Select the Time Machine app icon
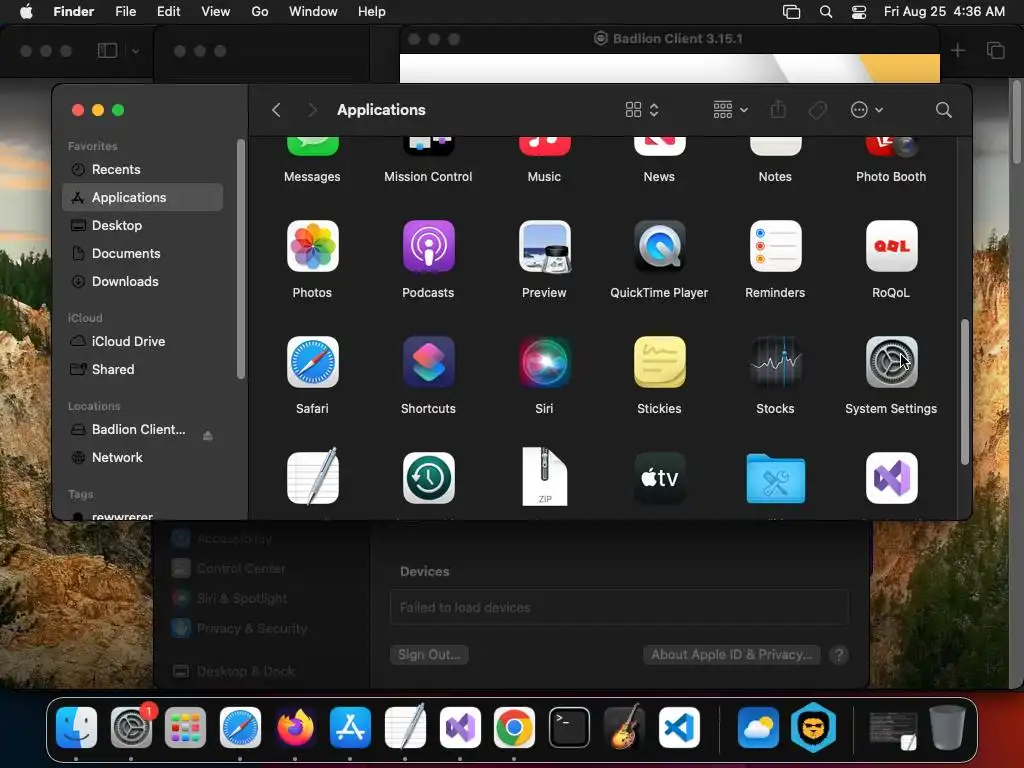1024x768 pixels. (428, 478)
